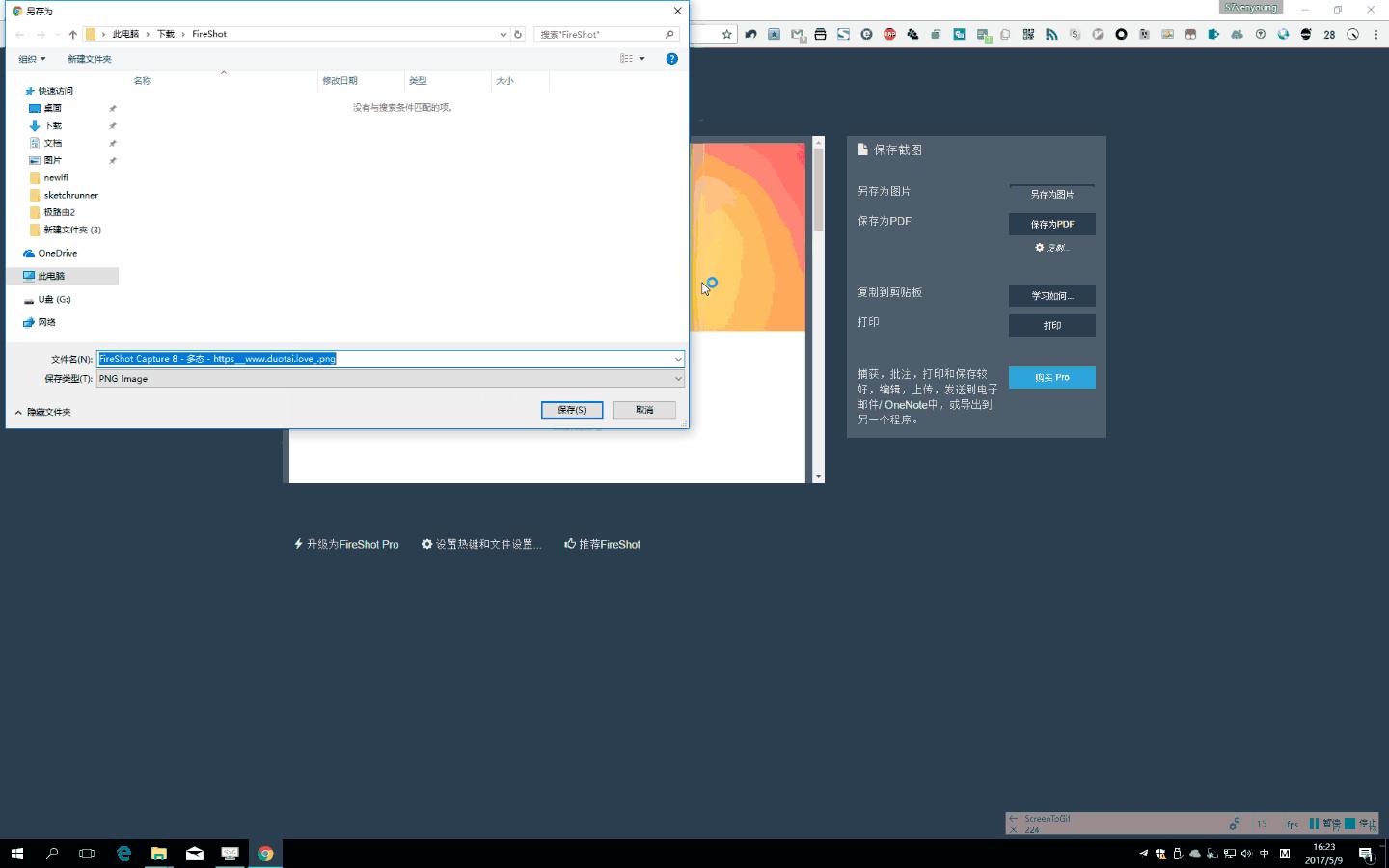
Task: Select 图片 (Pictures) in the sidebar
Action: pyautogui.click(x=52, y=160)
